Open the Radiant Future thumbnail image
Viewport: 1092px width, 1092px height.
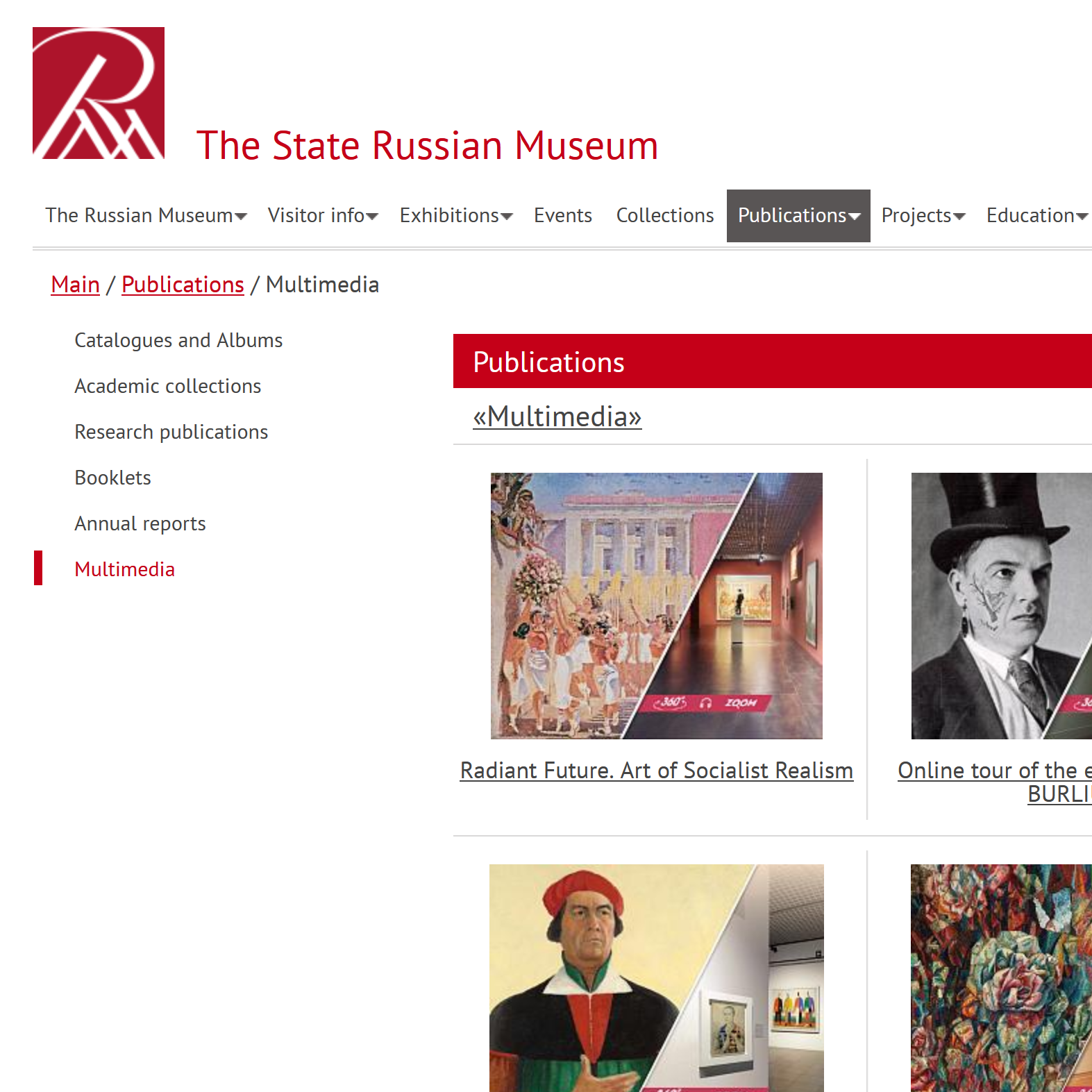point(657,606)
